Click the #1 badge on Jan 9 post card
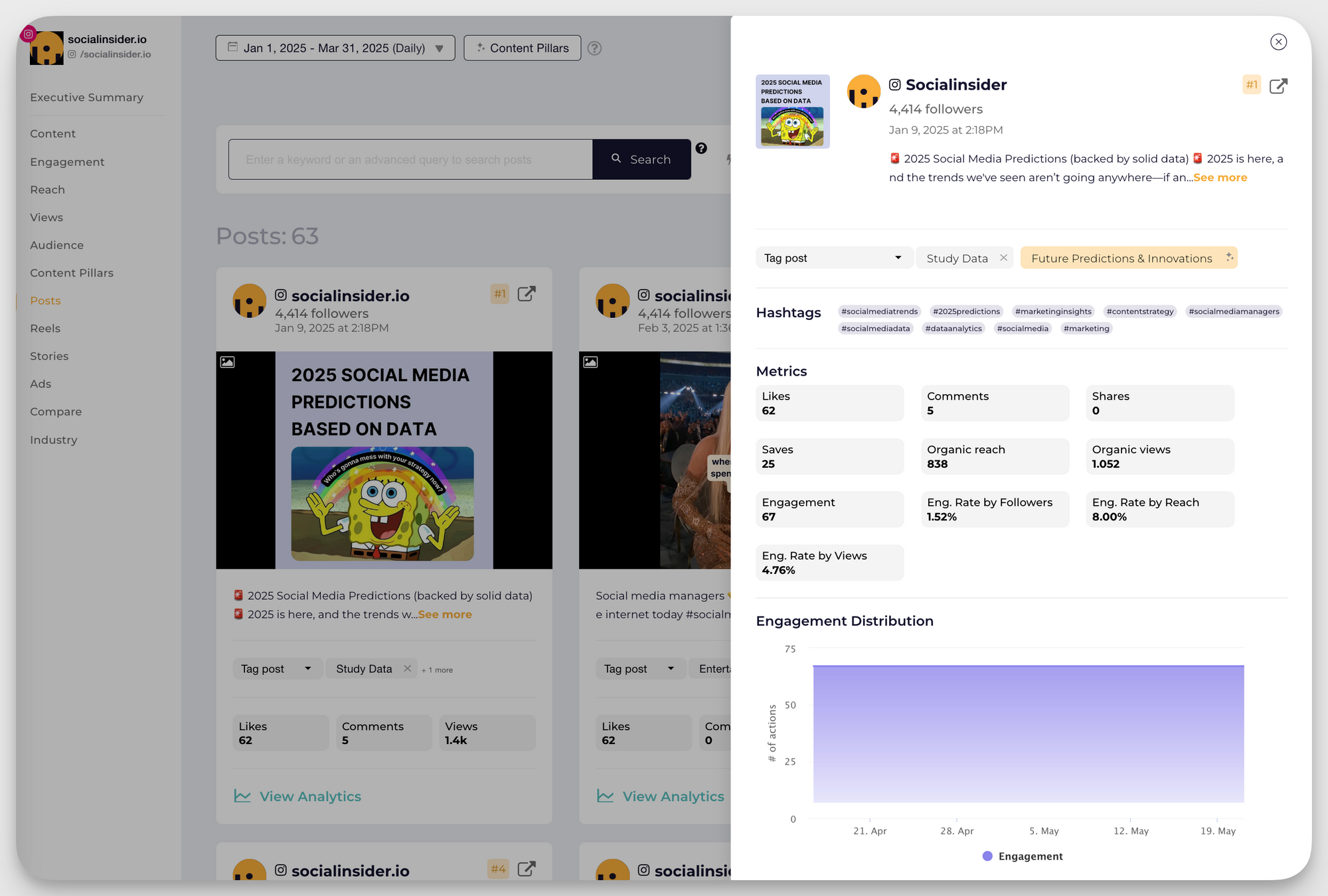Screen dimensions: 1328x896 [499, 294]
